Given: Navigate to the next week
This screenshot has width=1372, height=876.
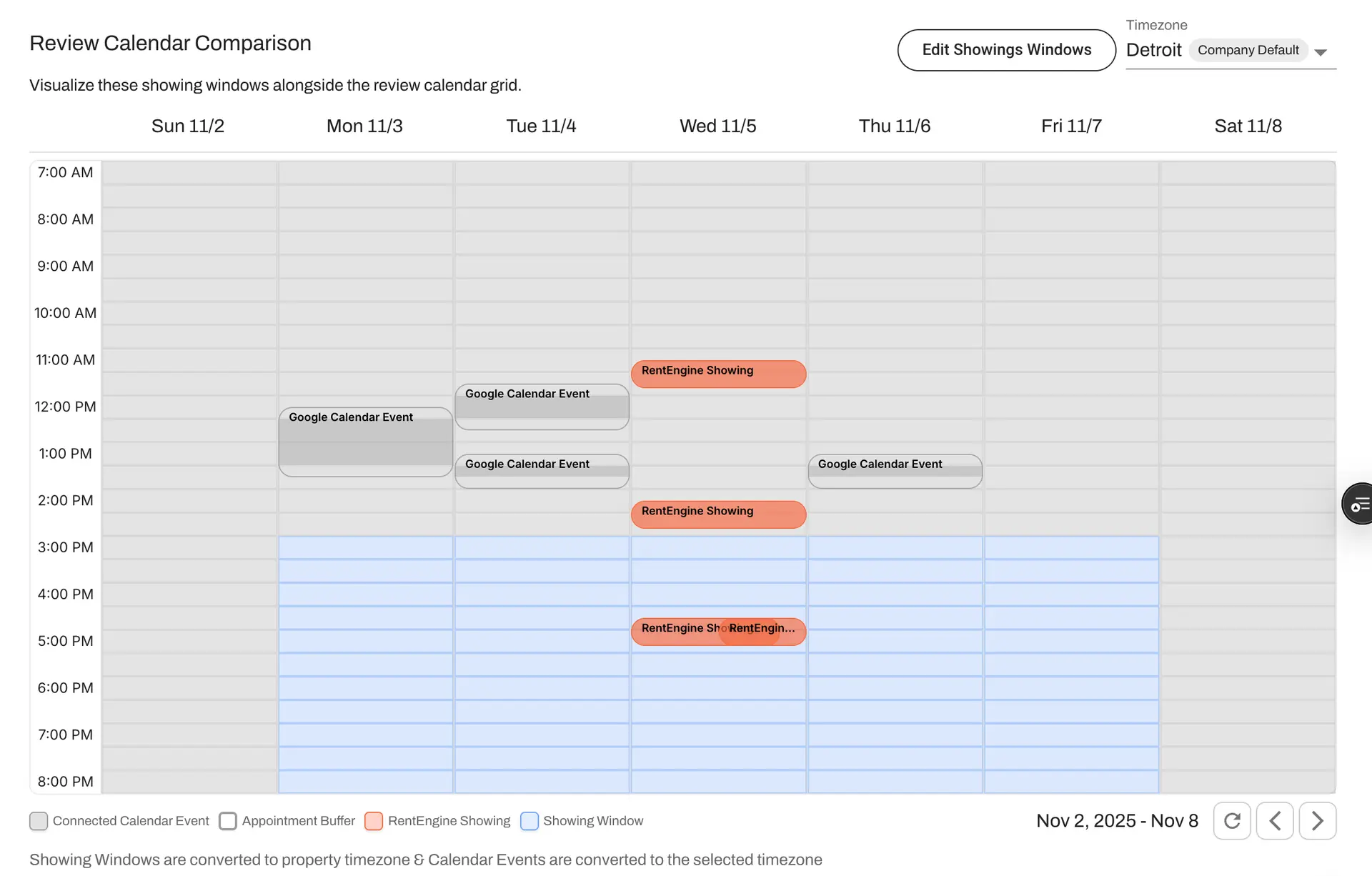Looking at the screenshot, I should 1318,820.
